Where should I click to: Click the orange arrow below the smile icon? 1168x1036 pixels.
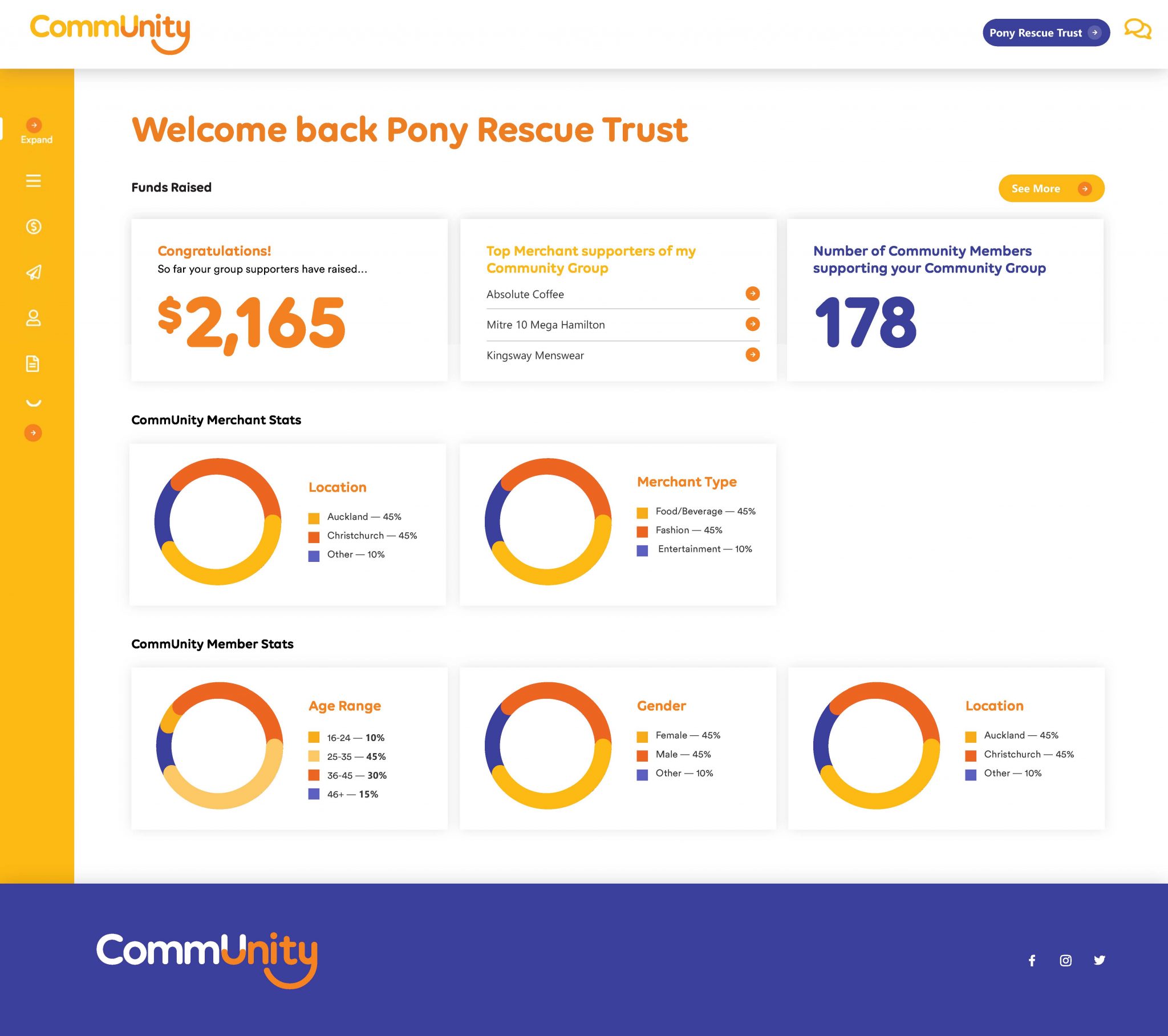[33, 433]
